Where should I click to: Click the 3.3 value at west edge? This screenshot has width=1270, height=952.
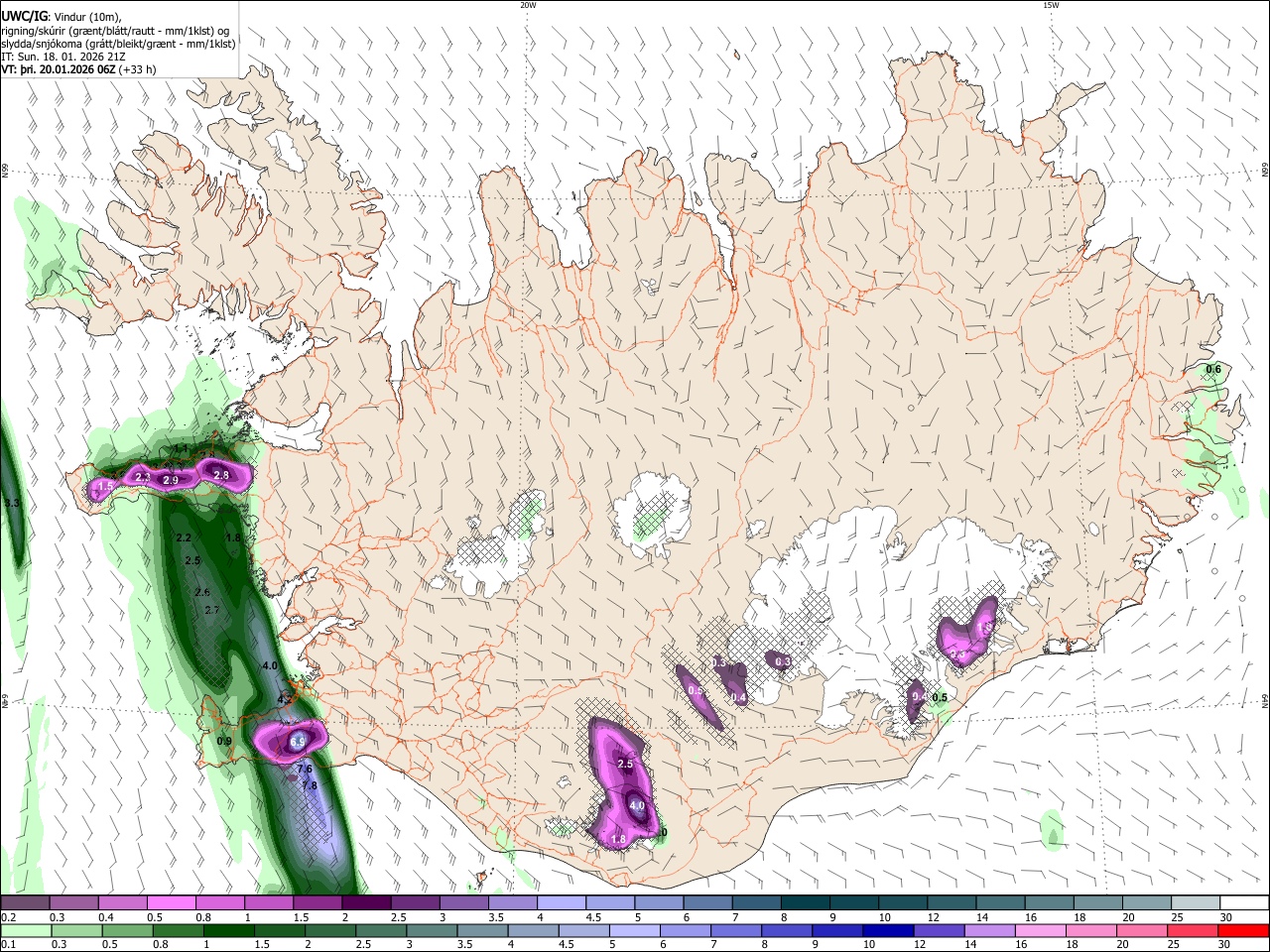12,504
